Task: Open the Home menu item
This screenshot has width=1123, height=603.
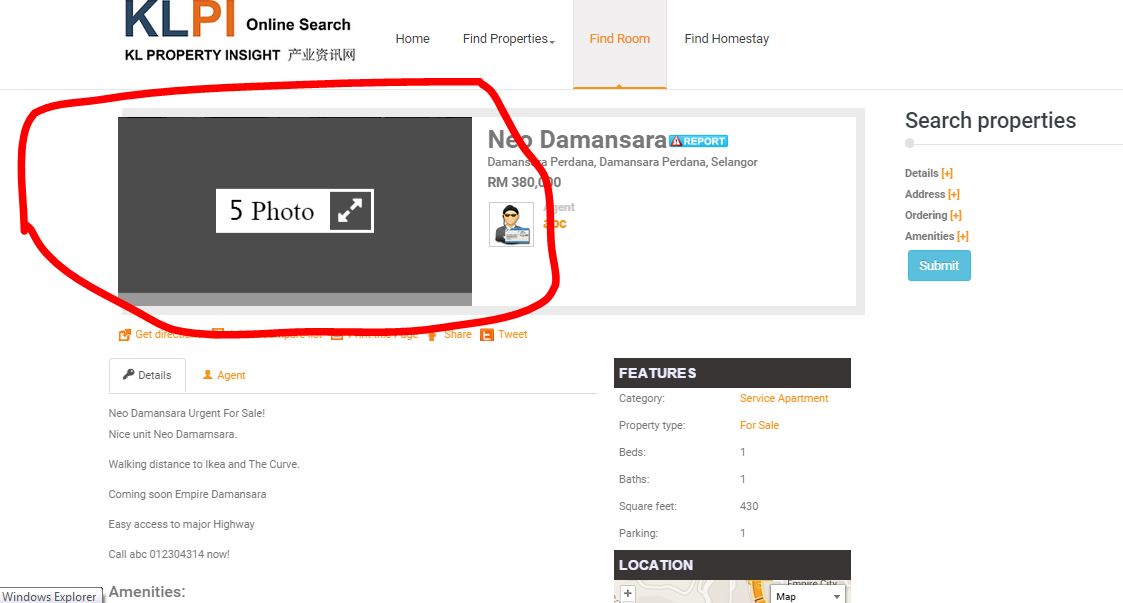Action: (x=412, y=39)
